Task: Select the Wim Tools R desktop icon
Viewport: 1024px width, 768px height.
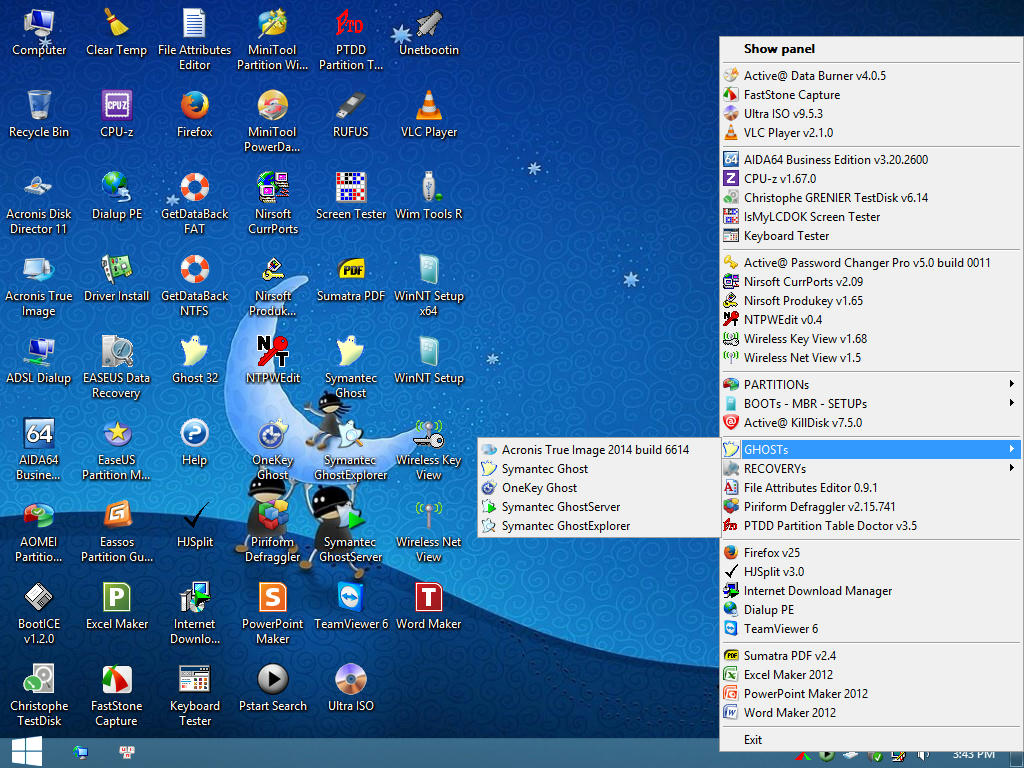Action: 429,196
